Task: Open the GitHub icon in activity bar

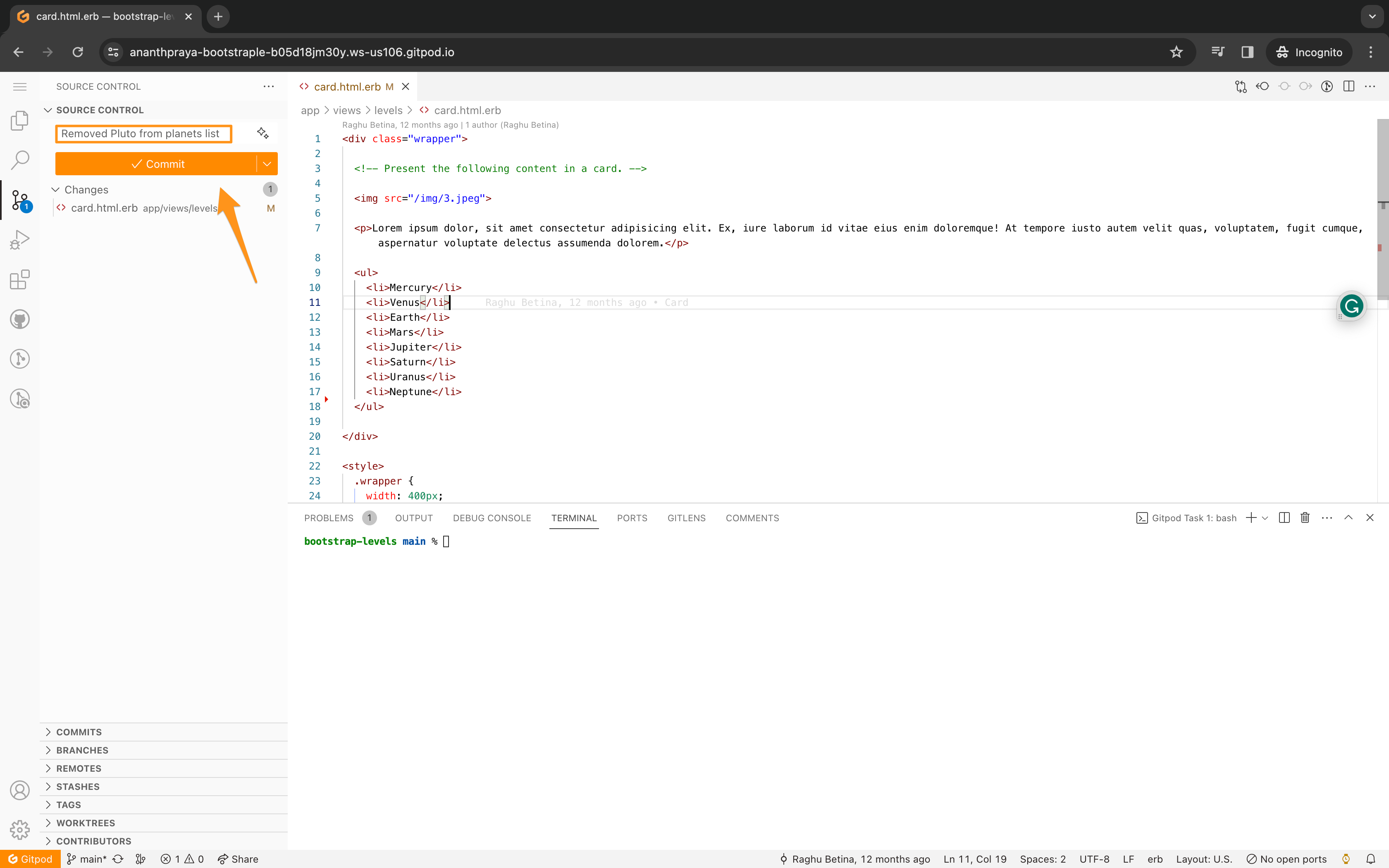Action: (19, 319)
